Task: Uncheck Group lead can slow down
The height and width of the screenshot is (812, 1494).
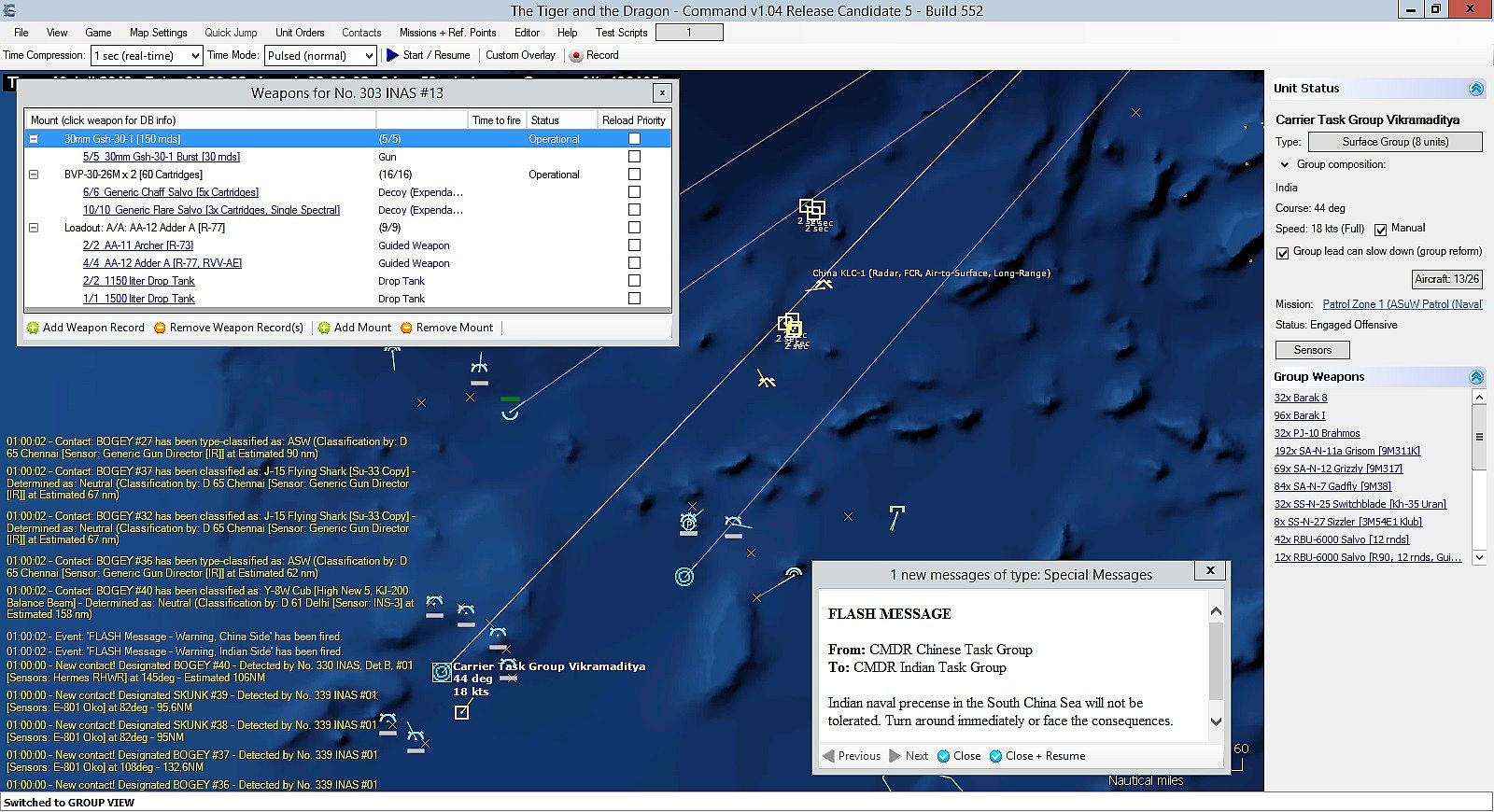Action: click(x=1283, y=253)
